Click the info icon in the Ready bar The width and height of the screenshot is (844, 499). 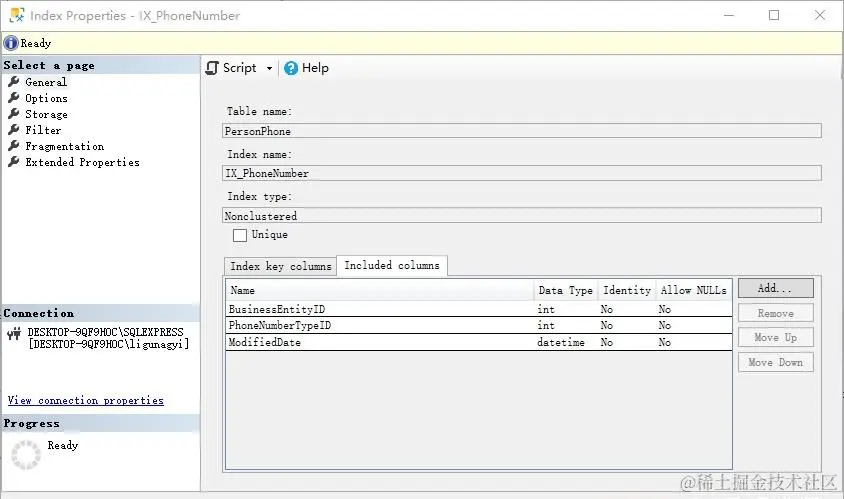pyautogui.click(x=11, y=43)
